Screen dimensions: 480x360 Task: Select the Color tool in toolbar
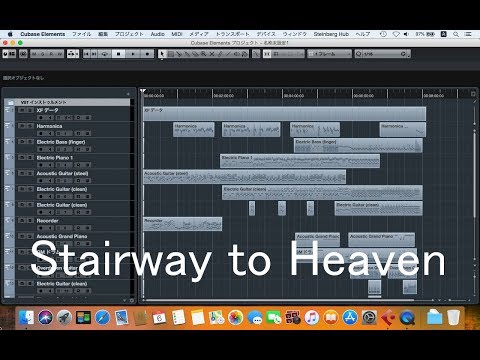(245, 54)
